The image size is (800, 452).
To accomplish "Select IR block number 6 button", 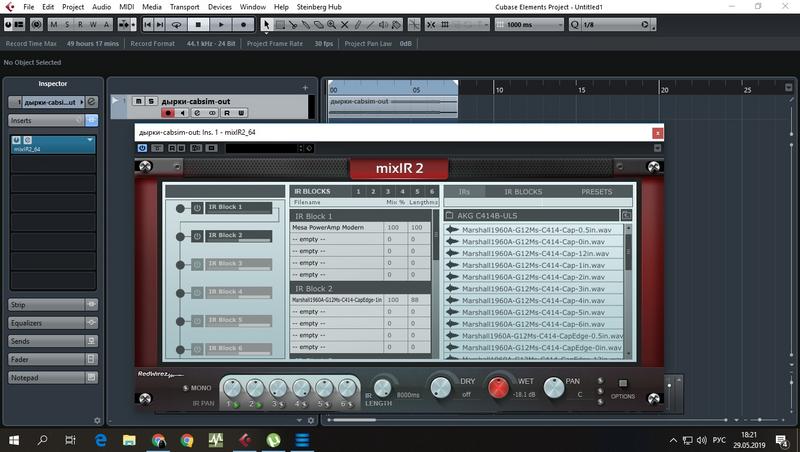I will point(432,191).
